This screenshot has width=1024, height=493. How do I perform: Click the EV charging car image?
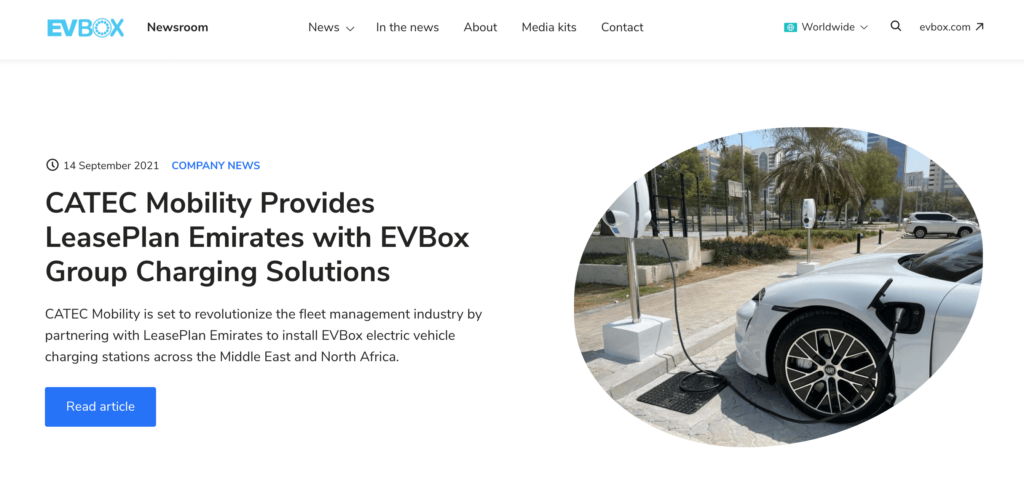pos(778,286)
